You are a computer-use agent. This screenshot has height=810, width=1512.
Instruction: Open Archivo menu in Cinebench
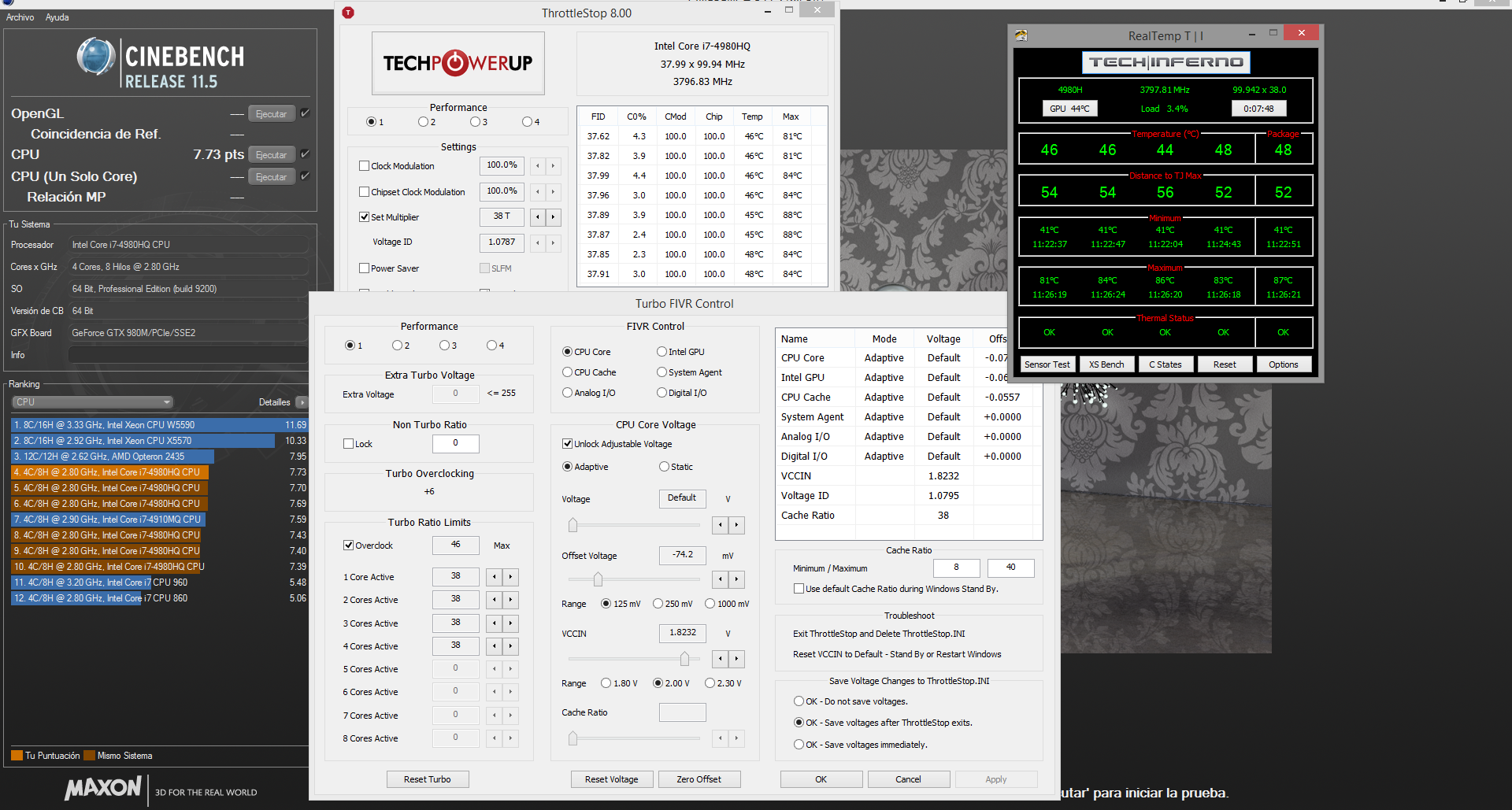pyautogui.click(x=20, y=17)
